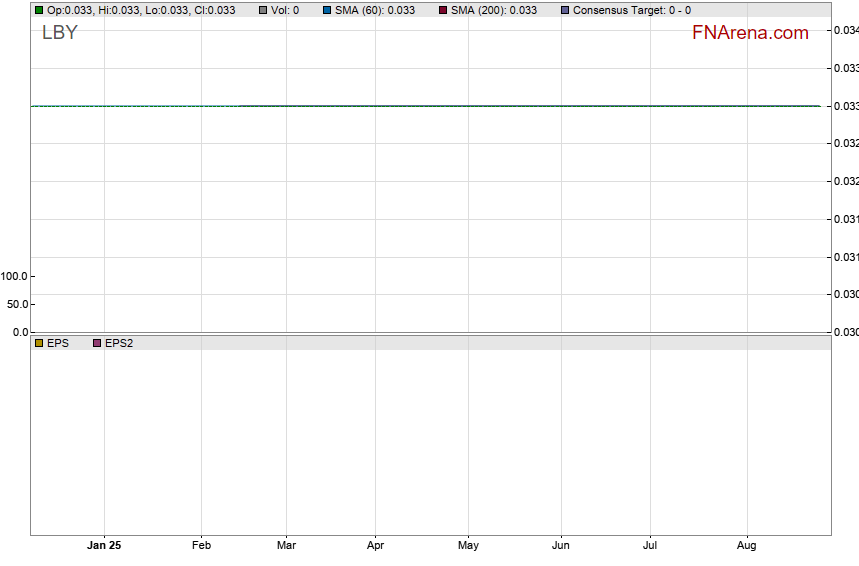Click the blue SMA (60) legend square
Screen dimensions: 859x566
(x=327, y=10)
